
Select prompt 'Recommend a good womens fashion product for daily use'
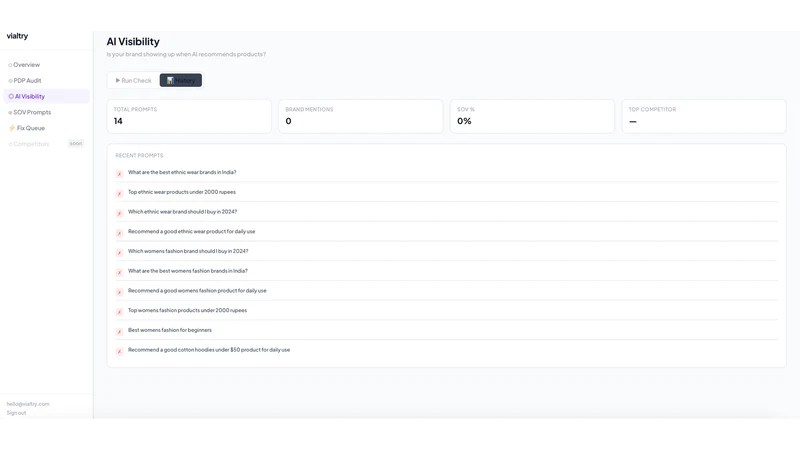point(197,291)
